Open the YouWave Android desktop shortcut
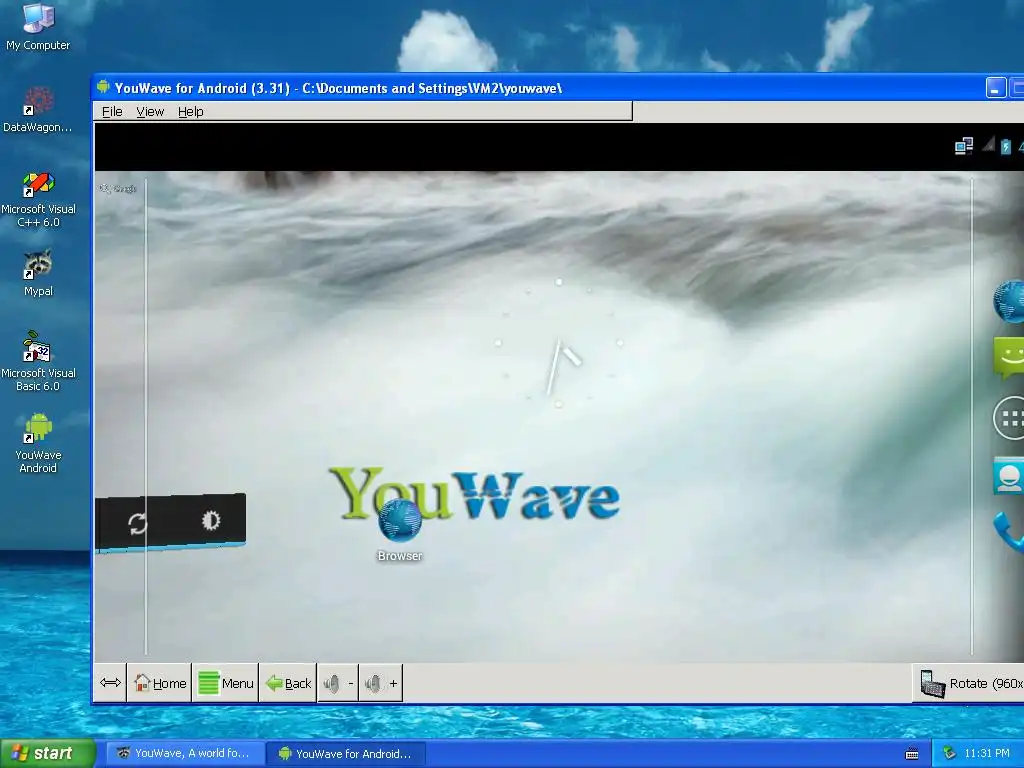 point(38,443)
